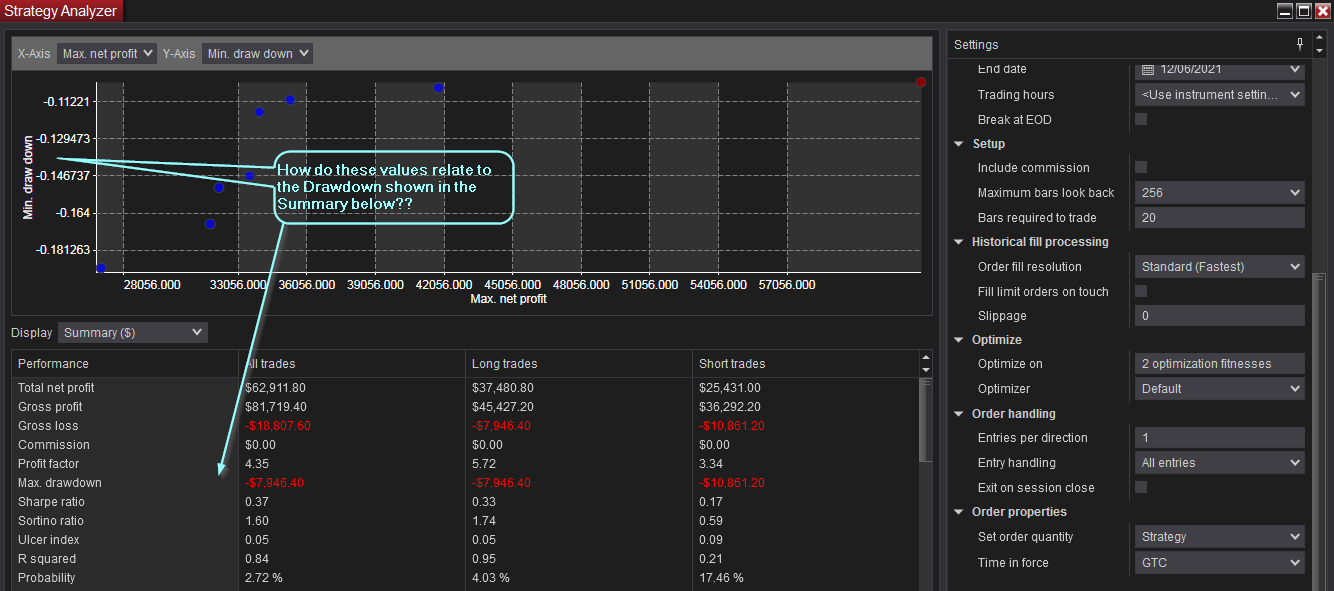Open the Order fill resolution dropdown
This screenshot has height=591, width=1334.
pyautogui.click(x=1219, y=266)
